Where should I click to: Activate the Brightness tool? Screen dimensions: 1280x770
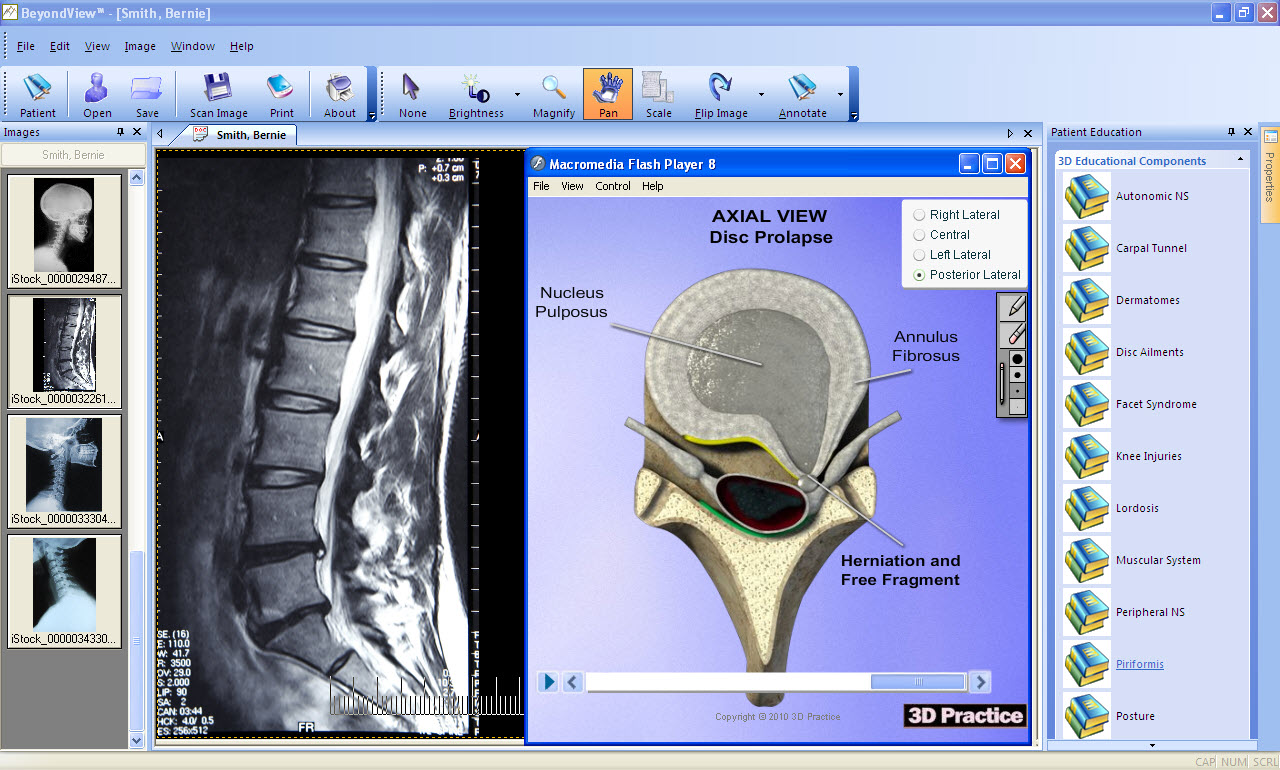pos(476,96)
